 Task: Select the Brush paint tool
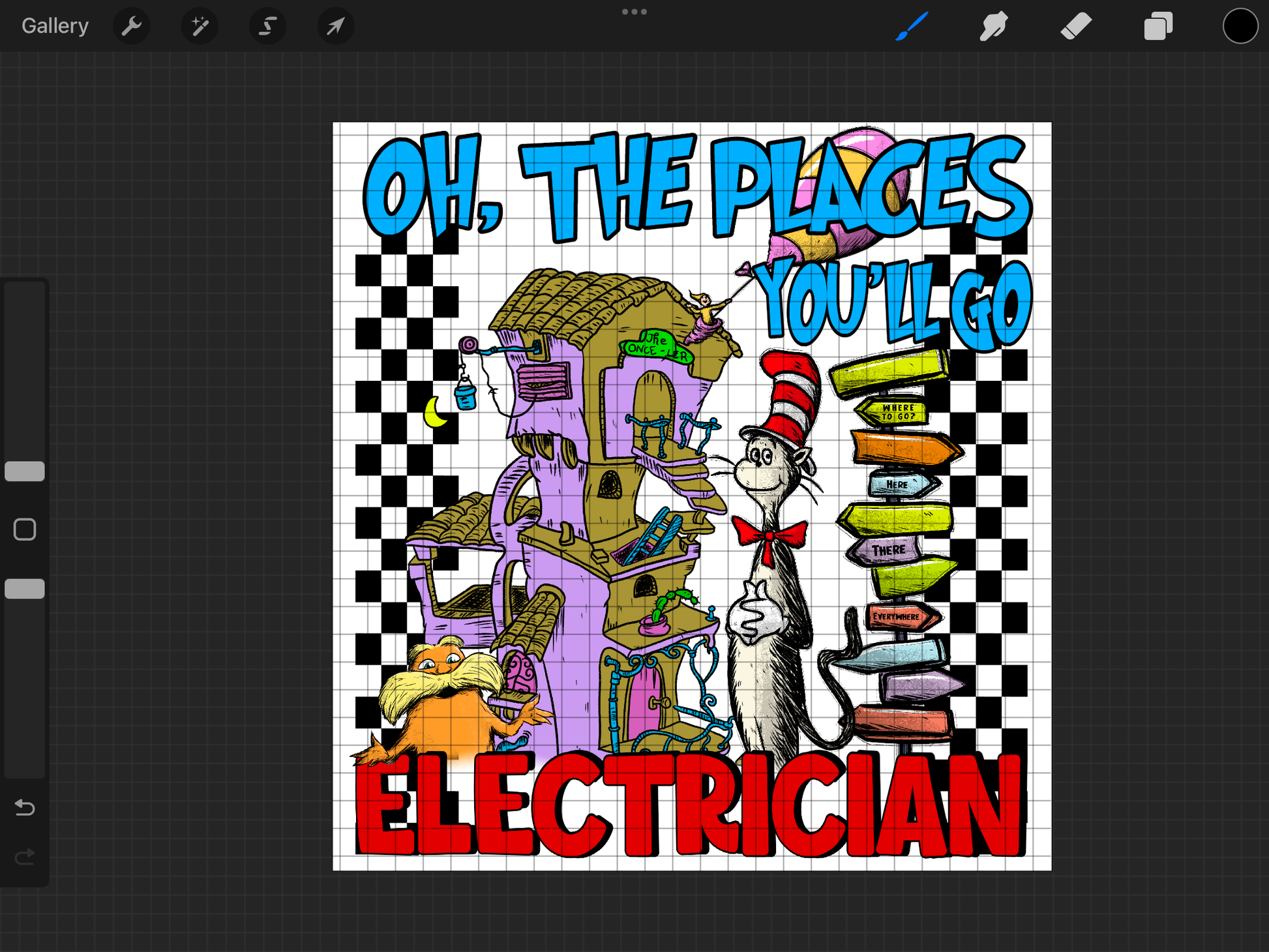912,26
